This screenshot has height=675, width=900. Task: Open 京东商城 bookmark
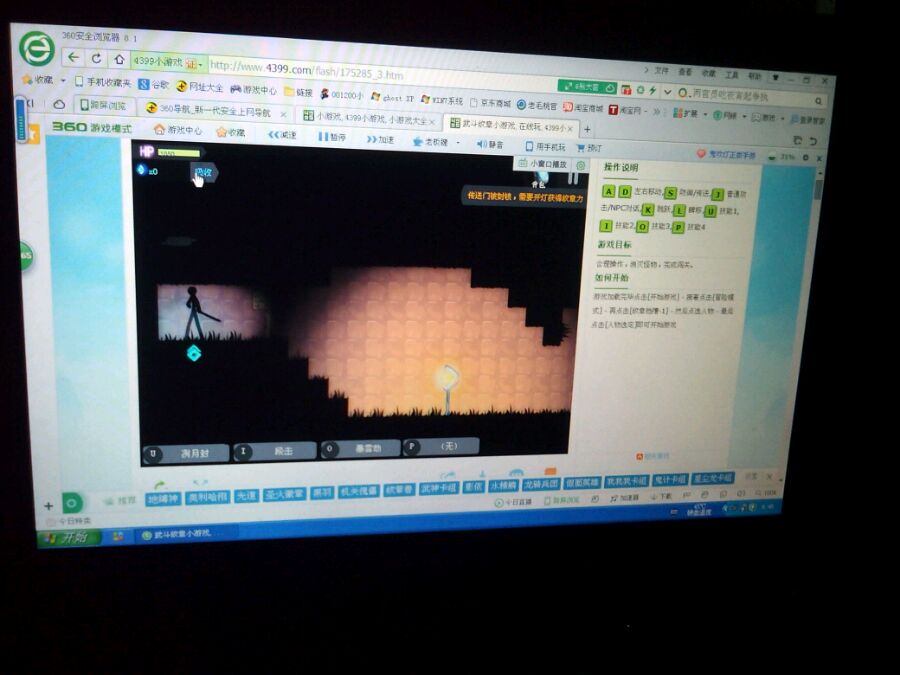click(x=490, y=103)
